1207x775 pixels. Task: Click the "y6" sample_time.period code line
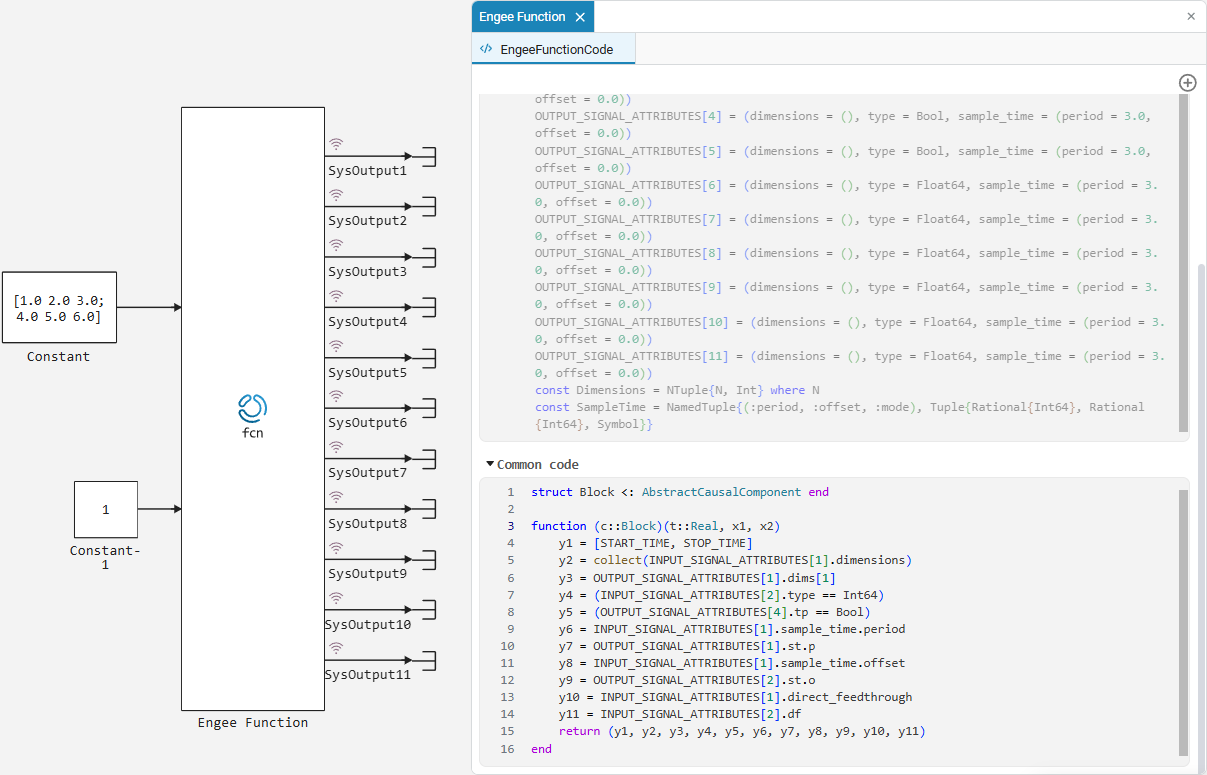732,628
